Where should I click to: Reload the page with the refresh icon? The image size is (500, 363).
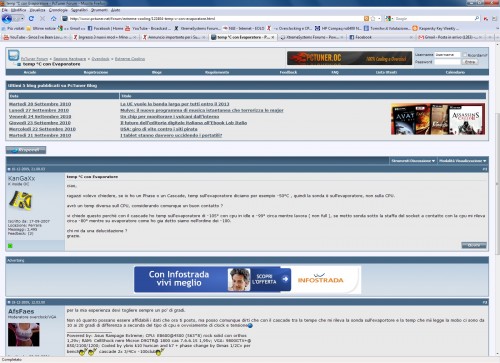point(31,19)
